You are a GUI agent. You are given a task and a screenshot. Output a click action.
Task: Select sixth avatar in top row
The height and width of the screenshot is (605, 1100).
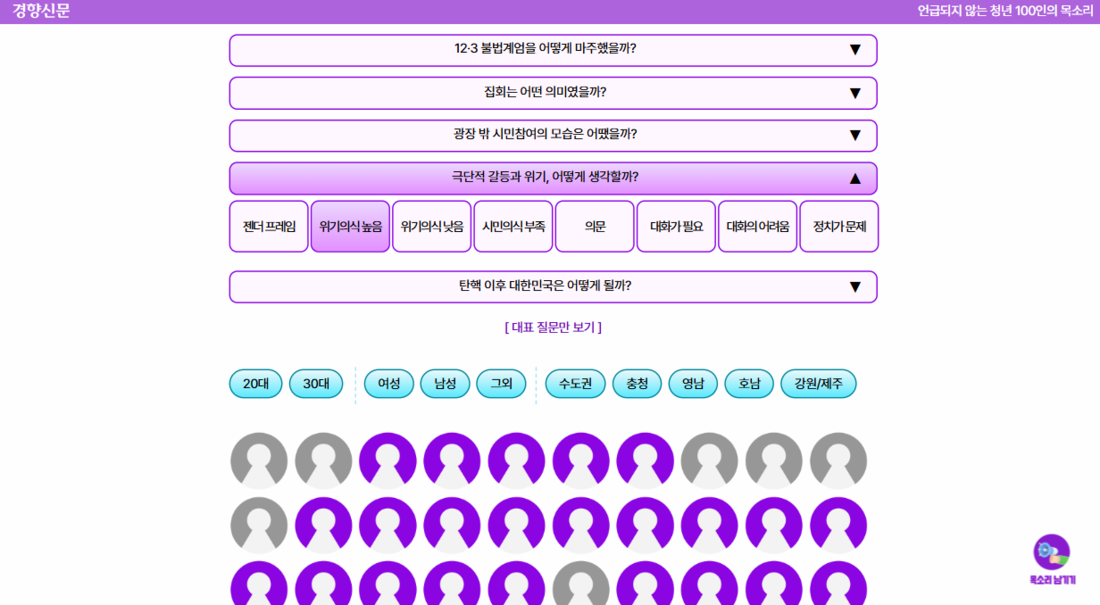click(x=581, y=460)
